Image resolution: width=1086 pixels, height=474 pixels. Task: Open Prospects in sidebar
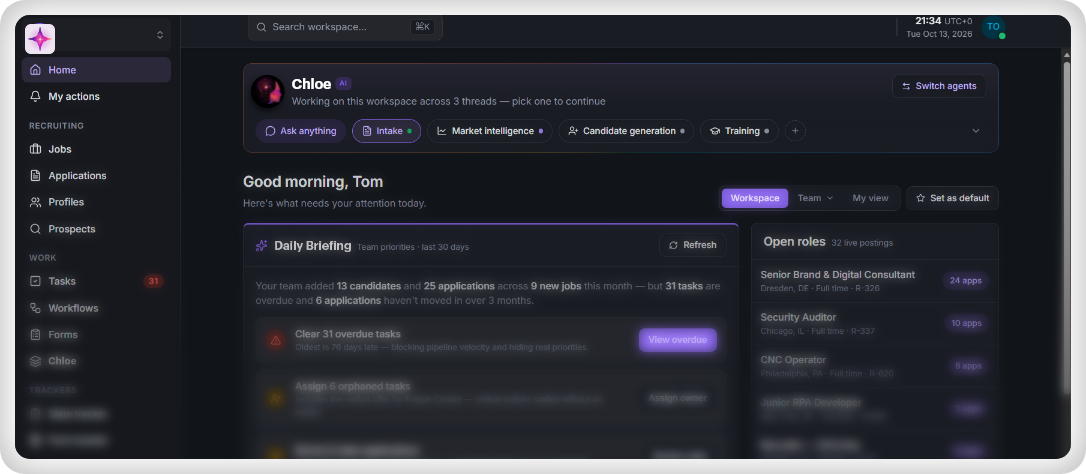click(96, 229)
